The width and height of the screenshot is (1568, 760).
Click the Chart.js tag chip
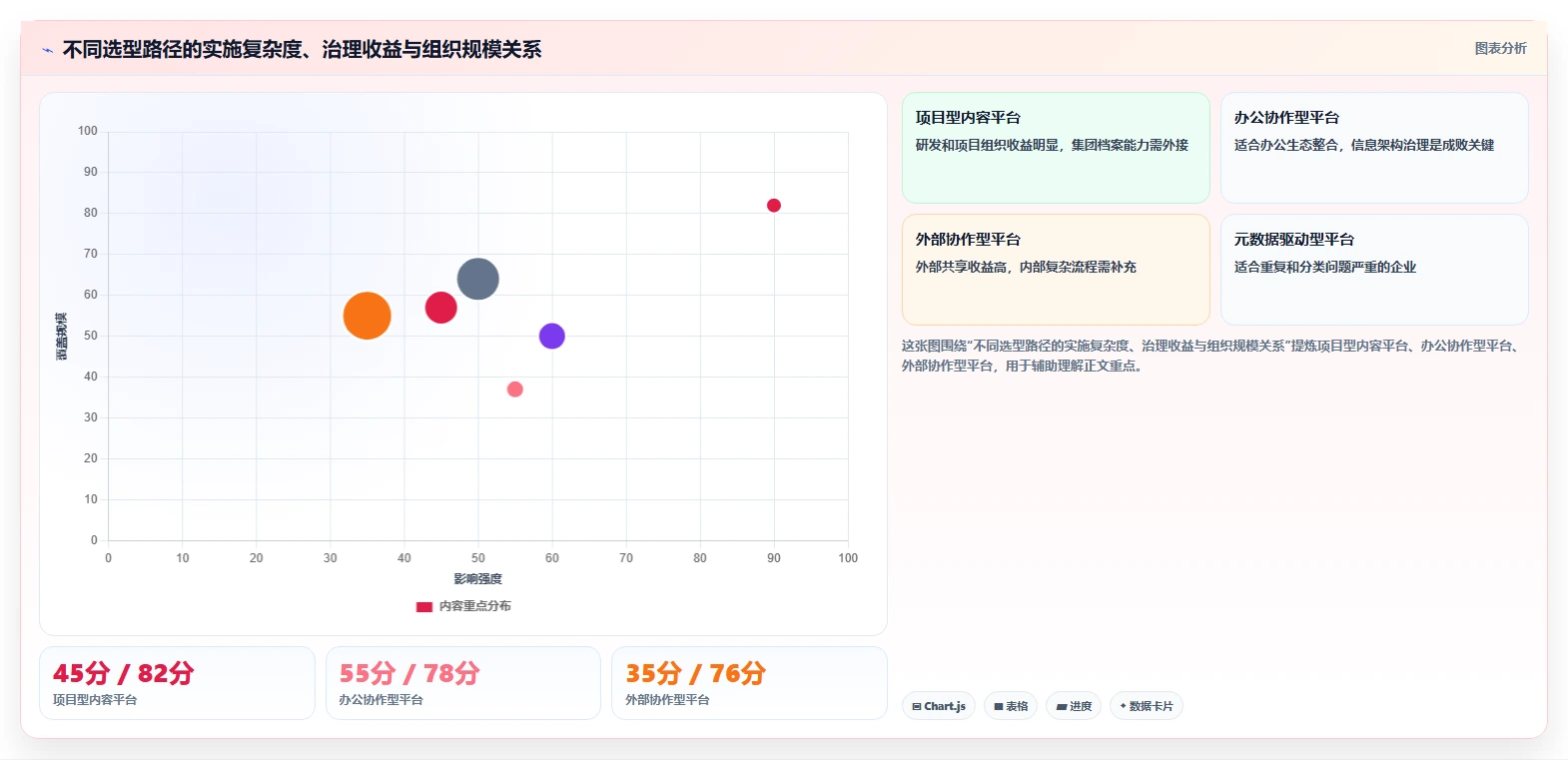pyautogui.click(x=939, y=706)
